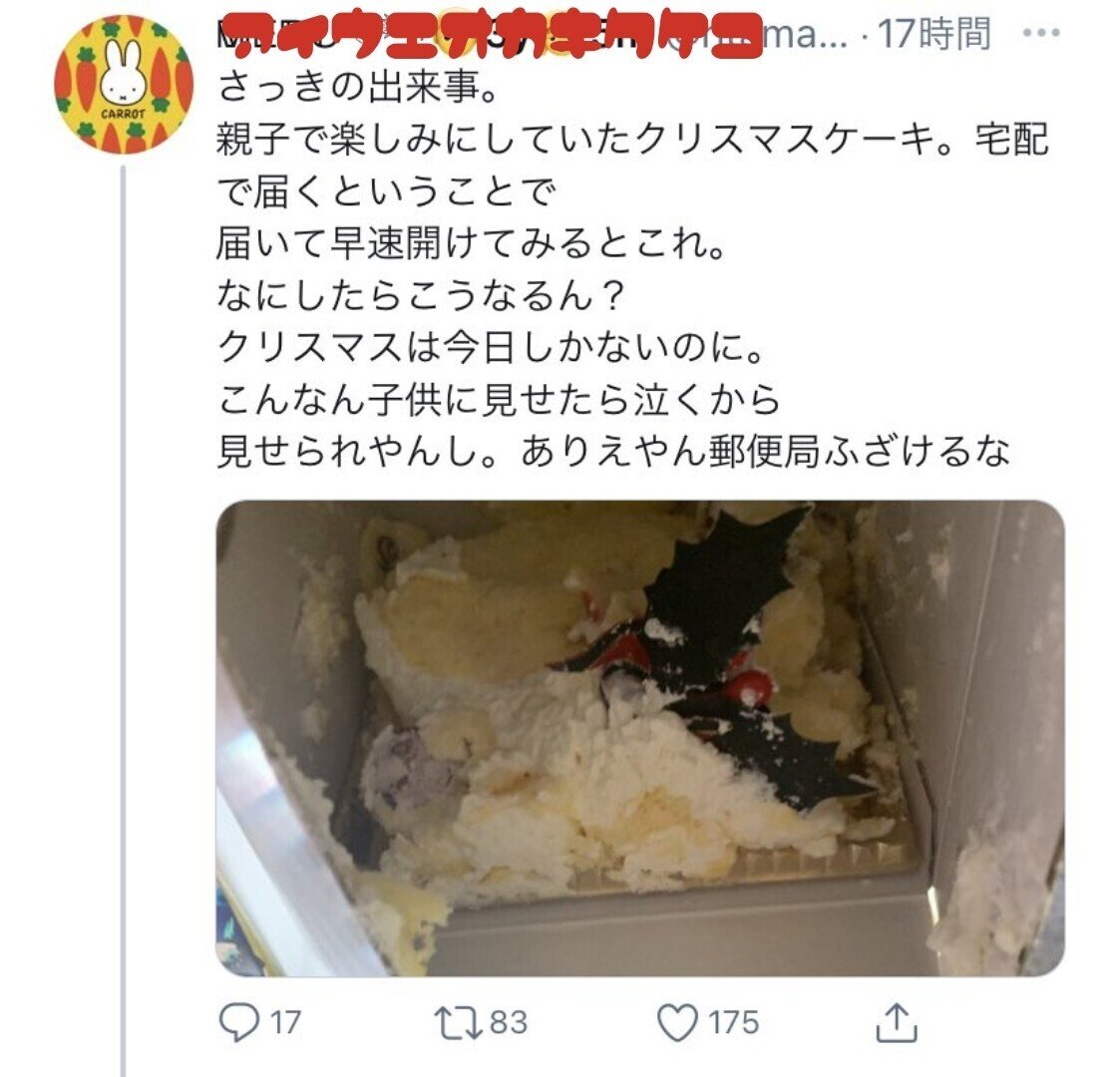Click the reply speech bubble icon

(x=238, y=1023)
